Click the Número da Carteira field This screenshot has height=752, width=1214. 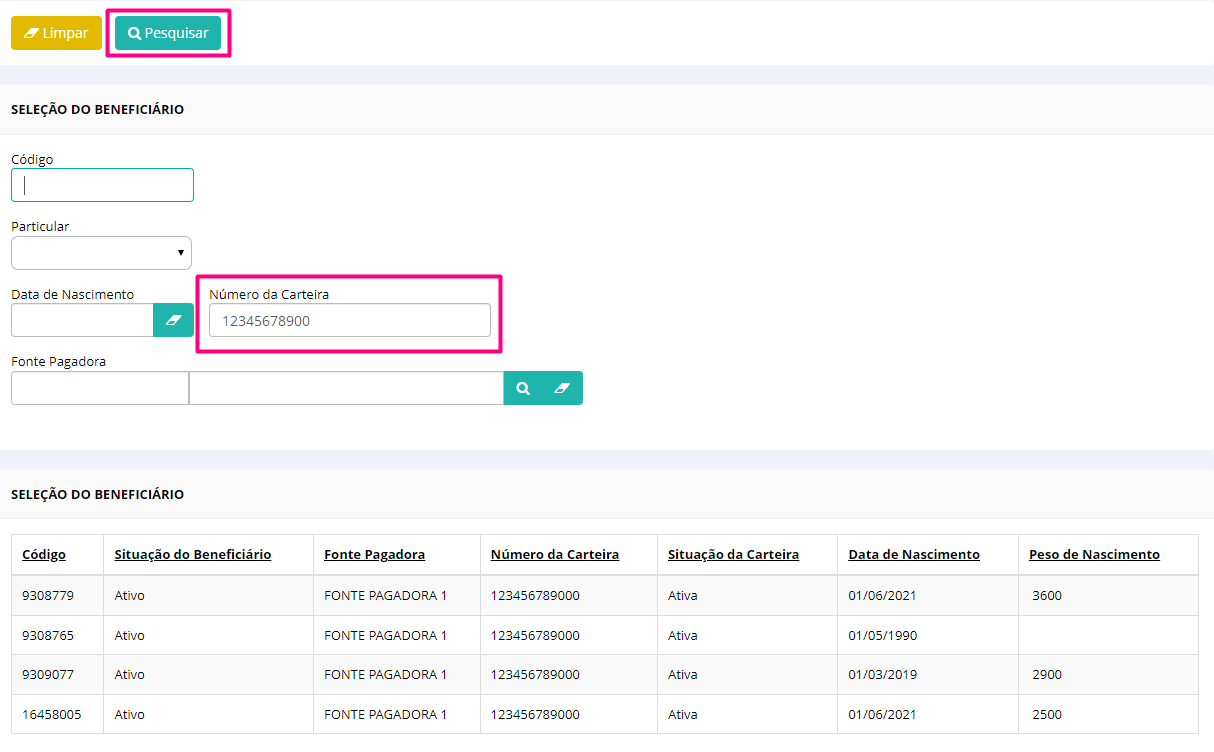coord(350,320)
